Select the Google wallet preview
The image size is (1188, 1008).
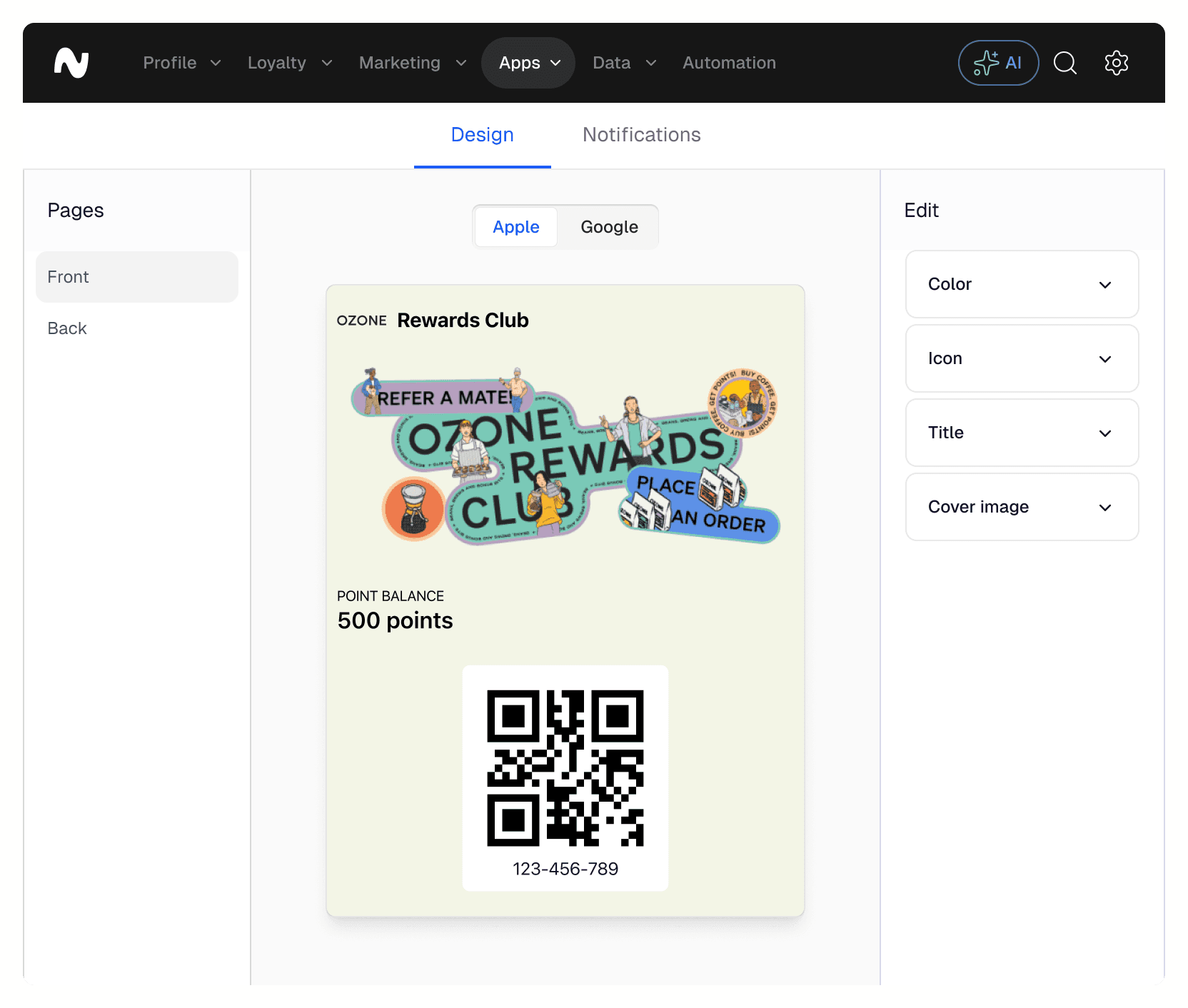(x=609, y=227)
